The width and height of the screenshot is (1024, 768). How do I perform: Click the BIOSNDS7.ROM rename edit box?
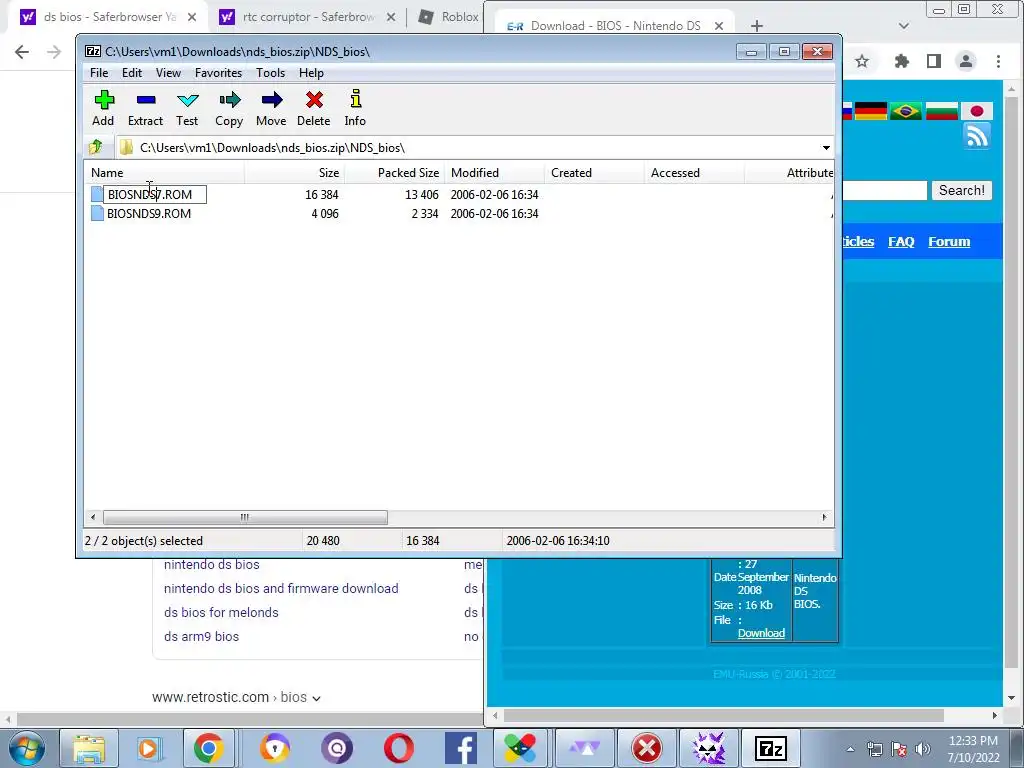[155, 195]
